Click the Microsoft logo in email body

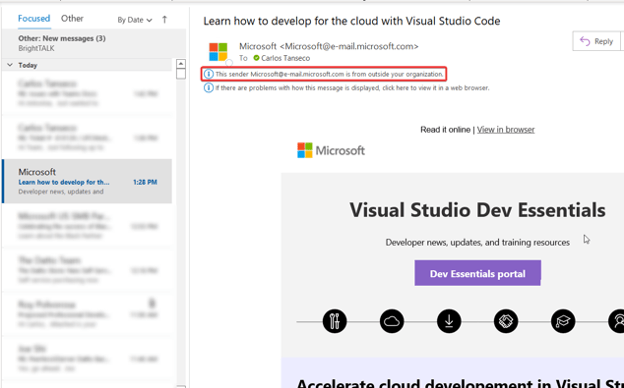tap(331, 150)
